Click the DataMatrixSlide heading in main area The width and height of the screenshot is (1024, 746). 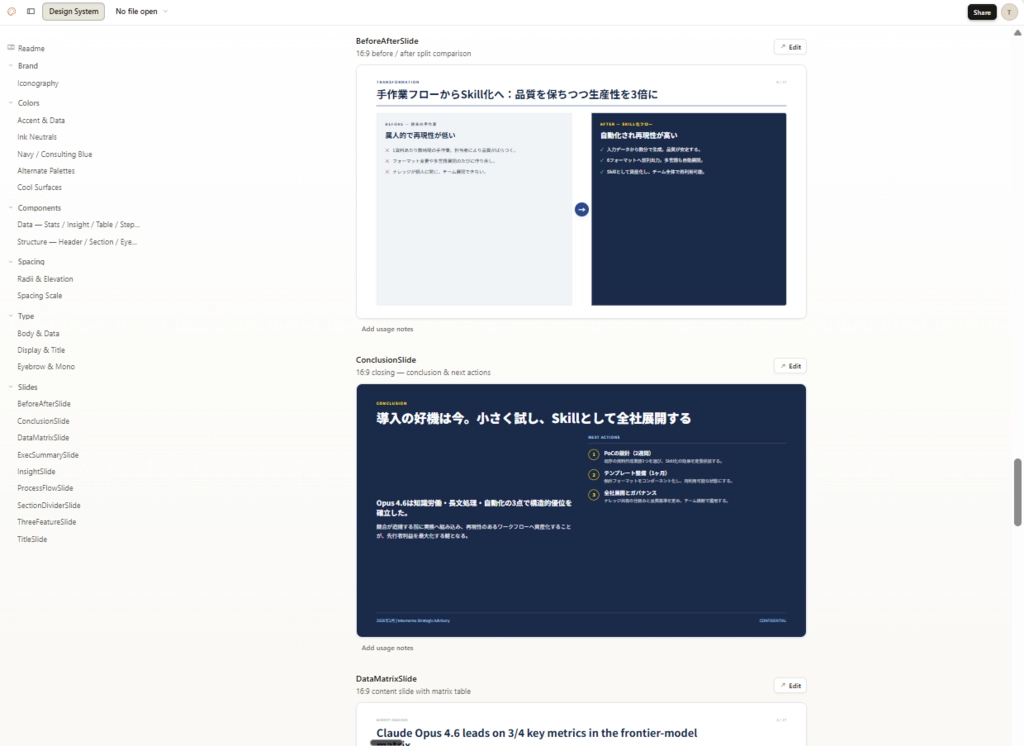click(x=386, y=679)
